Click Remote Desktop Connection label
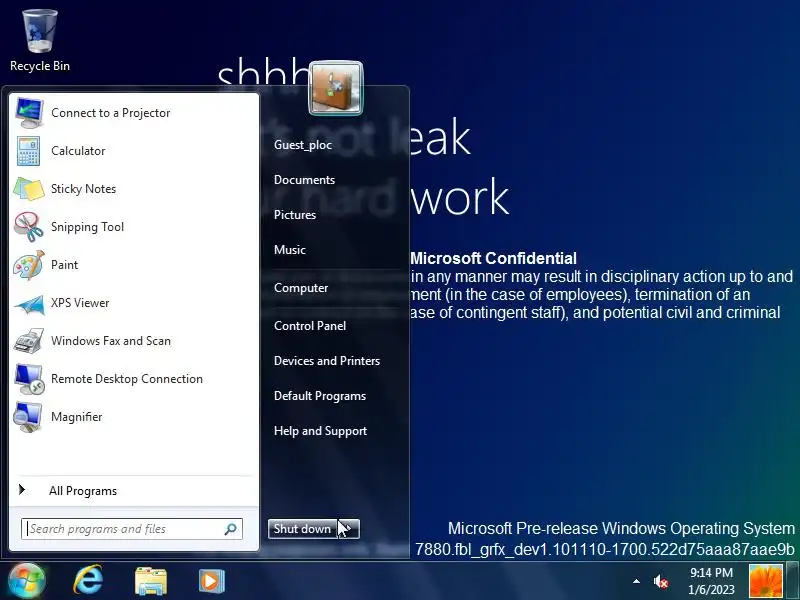Screen dimensions: 800x600 click(x=127, y=379)
